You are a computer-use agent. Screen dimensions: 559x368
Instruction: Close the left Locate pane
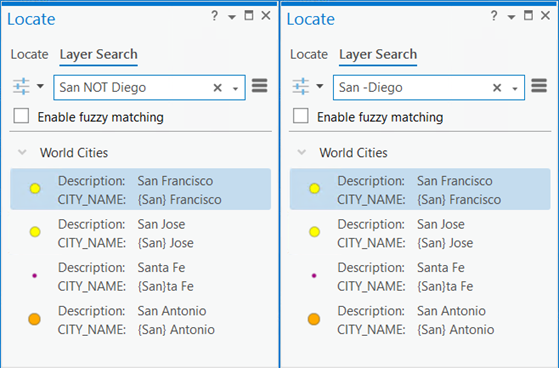pos(266,16)
